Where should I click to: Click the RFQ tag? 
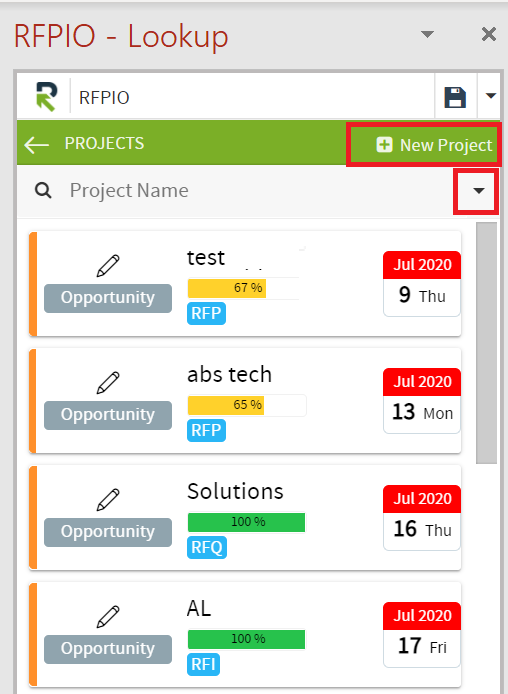pos(207,547)
